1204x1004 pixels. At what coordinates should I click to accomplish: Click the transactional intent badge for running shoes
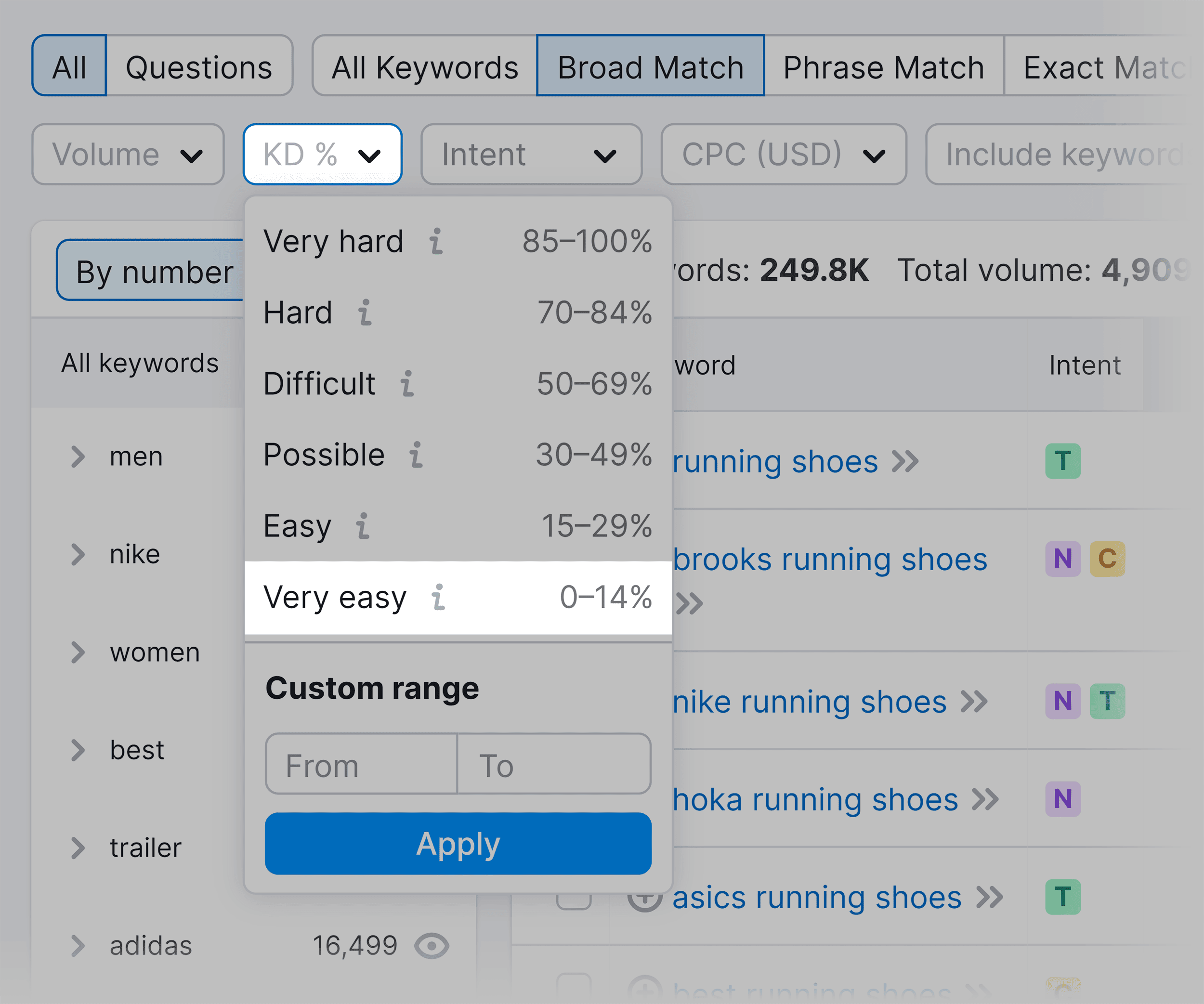(1063, 460)
